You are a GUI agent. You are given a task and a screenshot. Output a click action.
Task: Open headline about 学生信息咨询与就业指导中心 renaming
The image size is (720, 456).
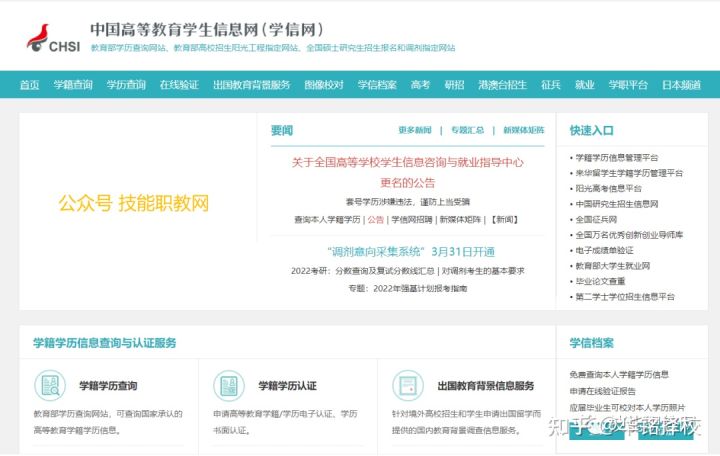pos(408,162)
